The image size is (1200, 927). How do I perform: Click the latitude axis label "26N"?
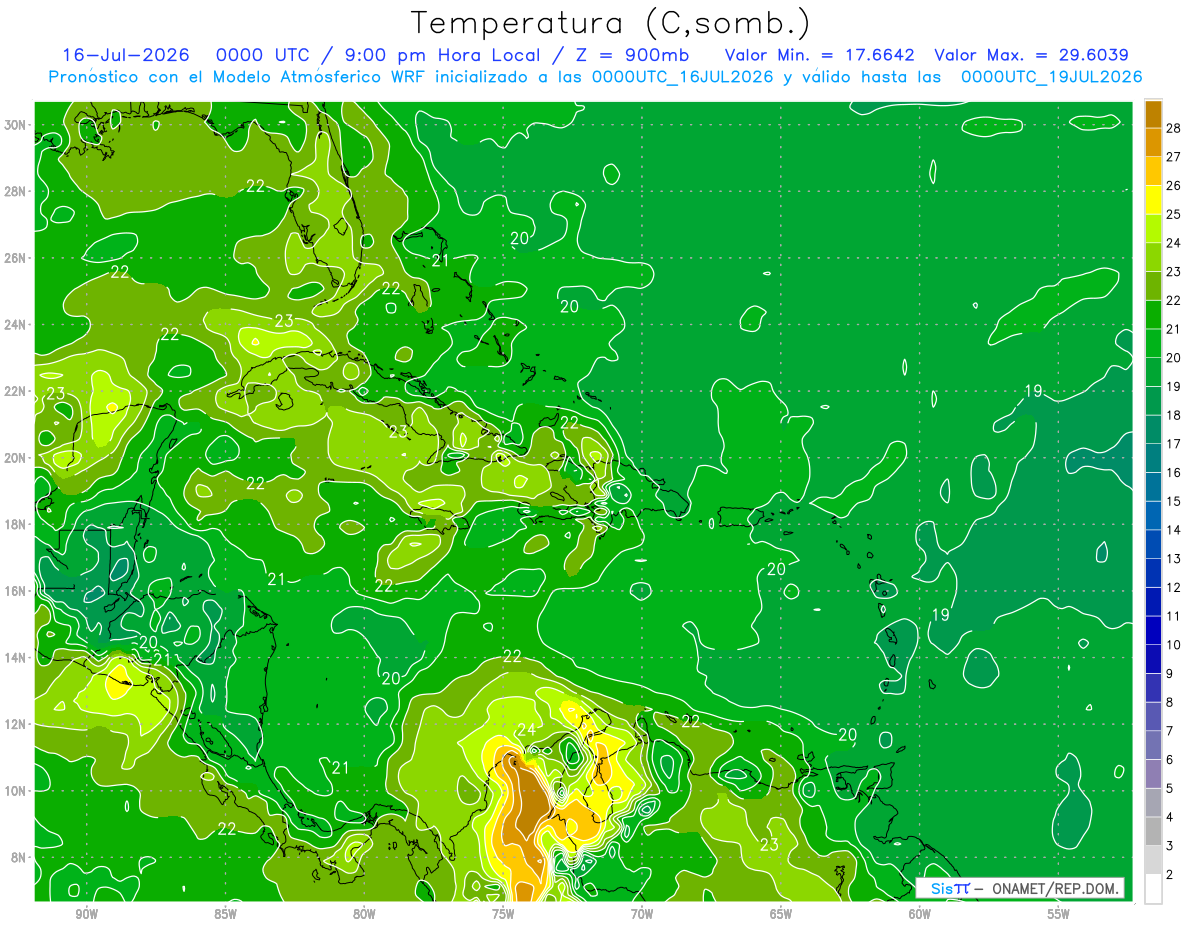pyautogui.click(x=16, y=258)
